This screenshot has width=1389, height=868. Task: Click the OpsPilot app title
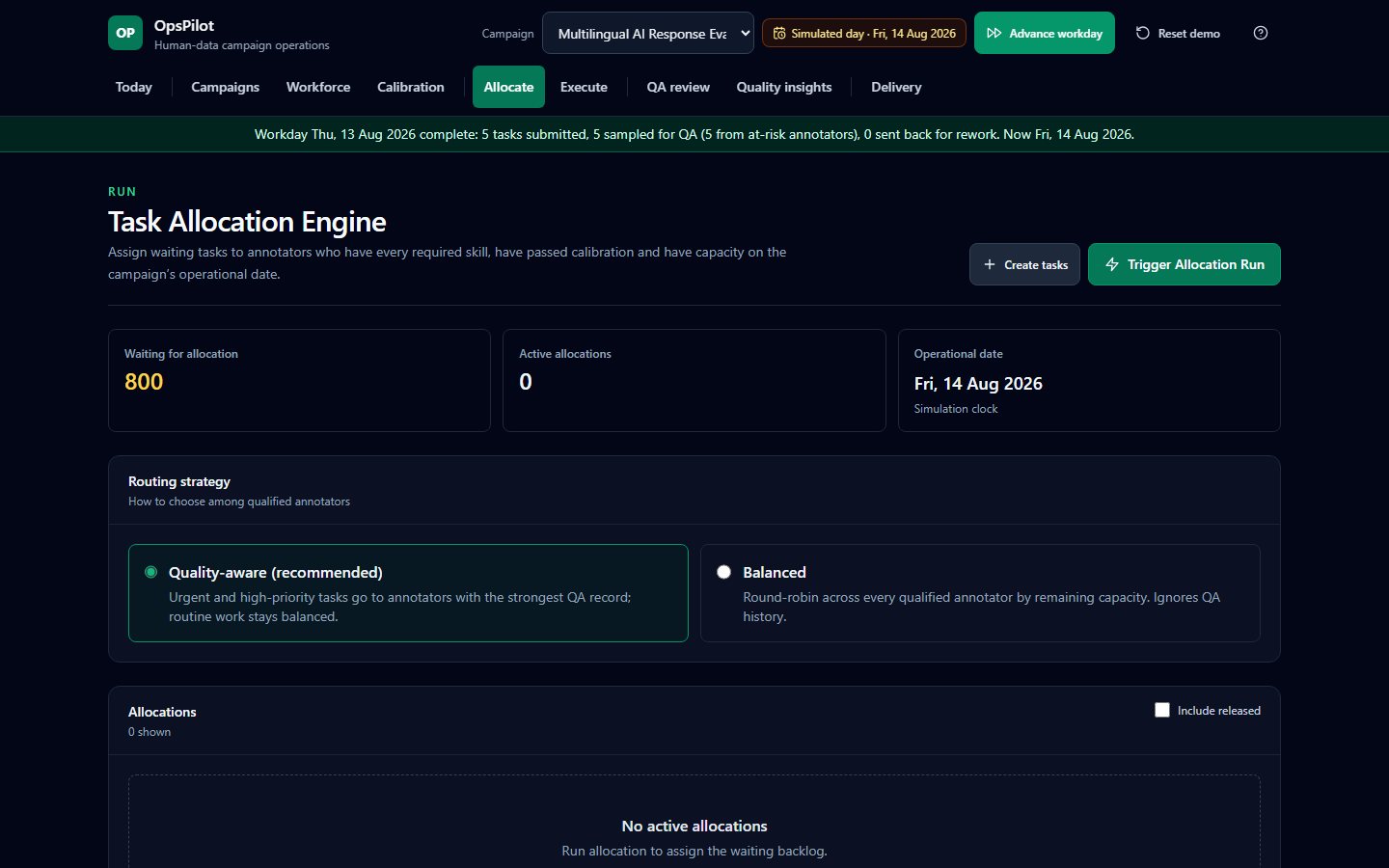pyautogui.click(x=184, y=26)
